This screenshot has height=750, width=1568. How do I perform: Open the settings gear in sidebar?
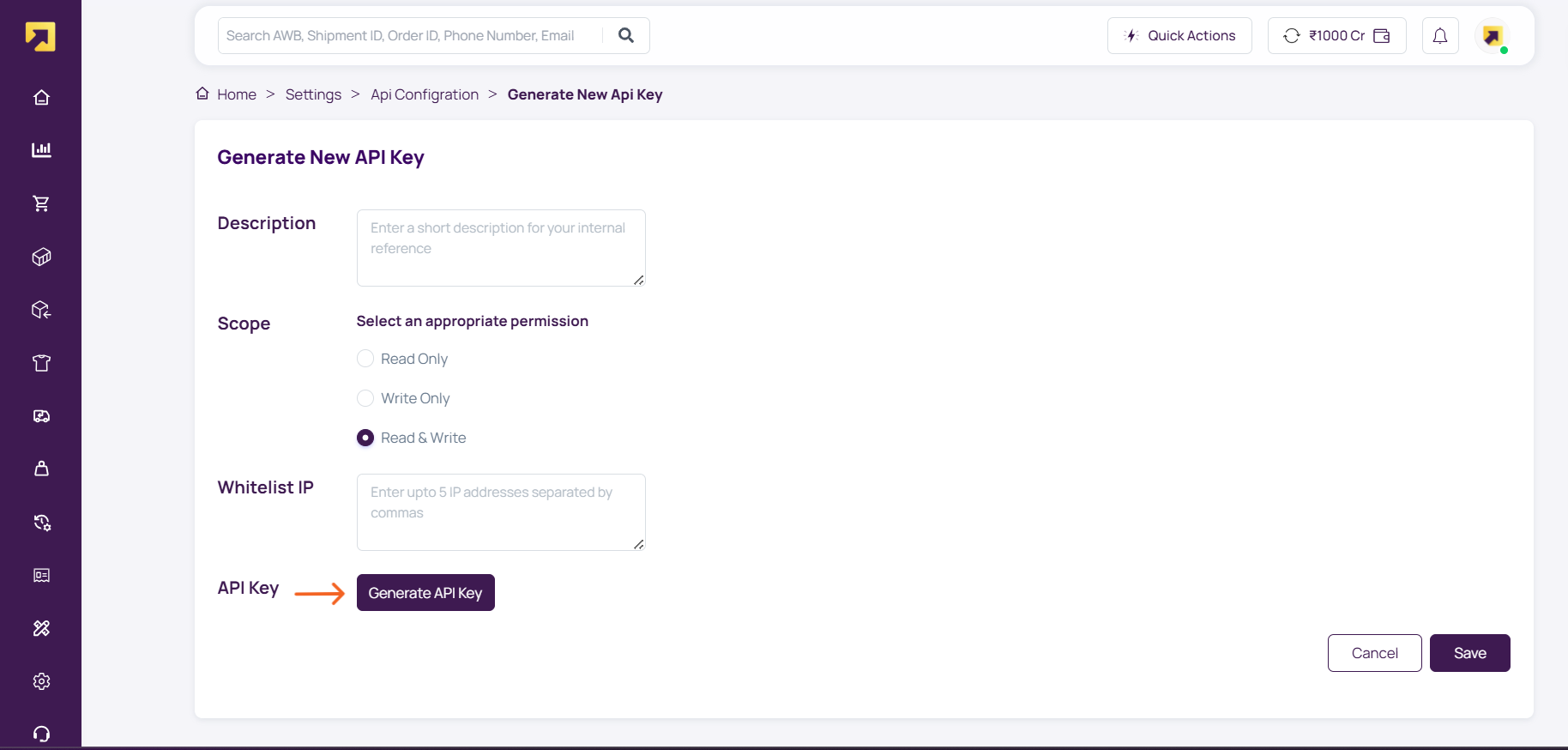pos(41,681)
